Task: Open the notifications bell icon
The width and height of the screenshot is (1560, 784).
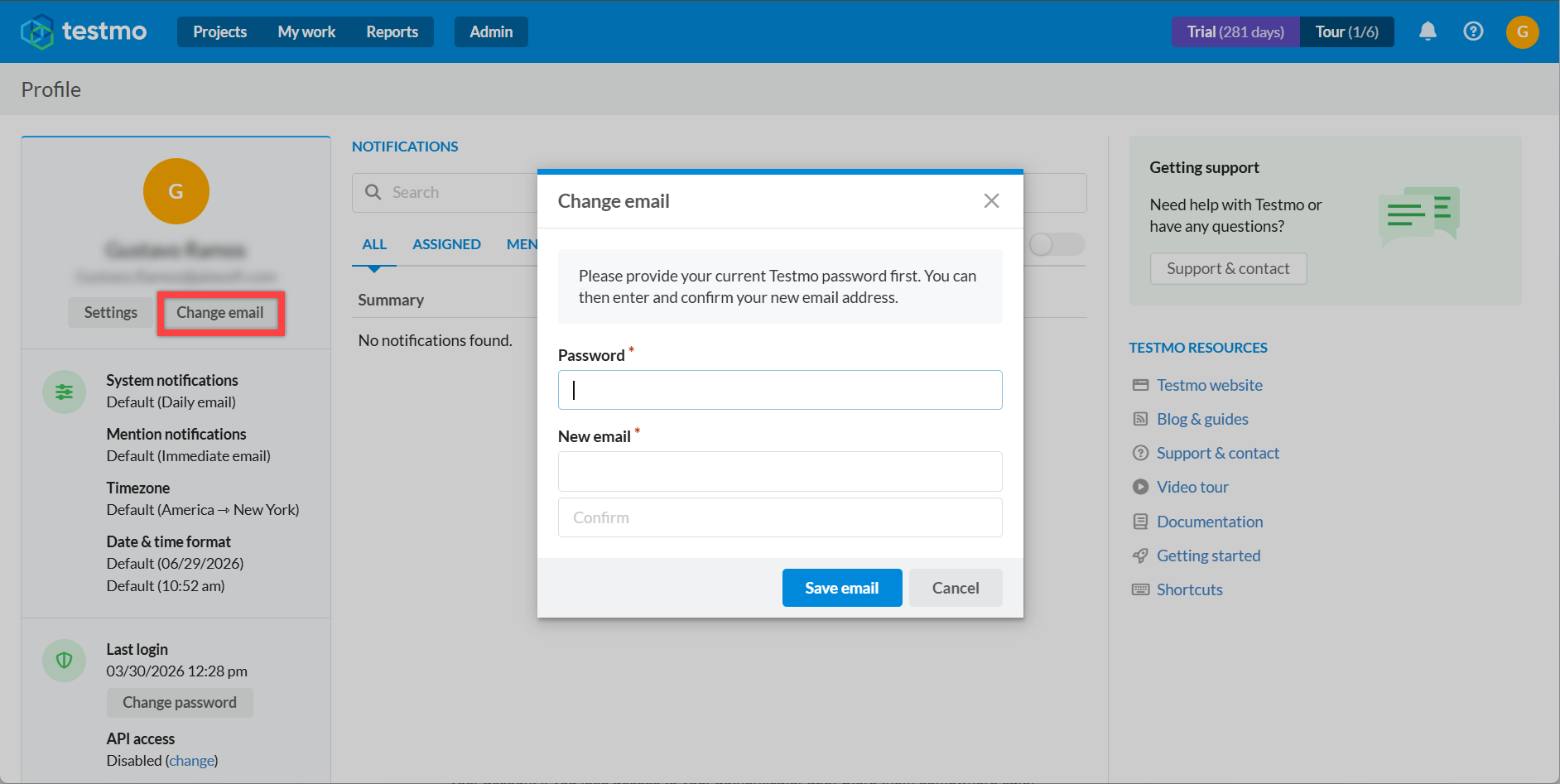Action: (1428, 31)
